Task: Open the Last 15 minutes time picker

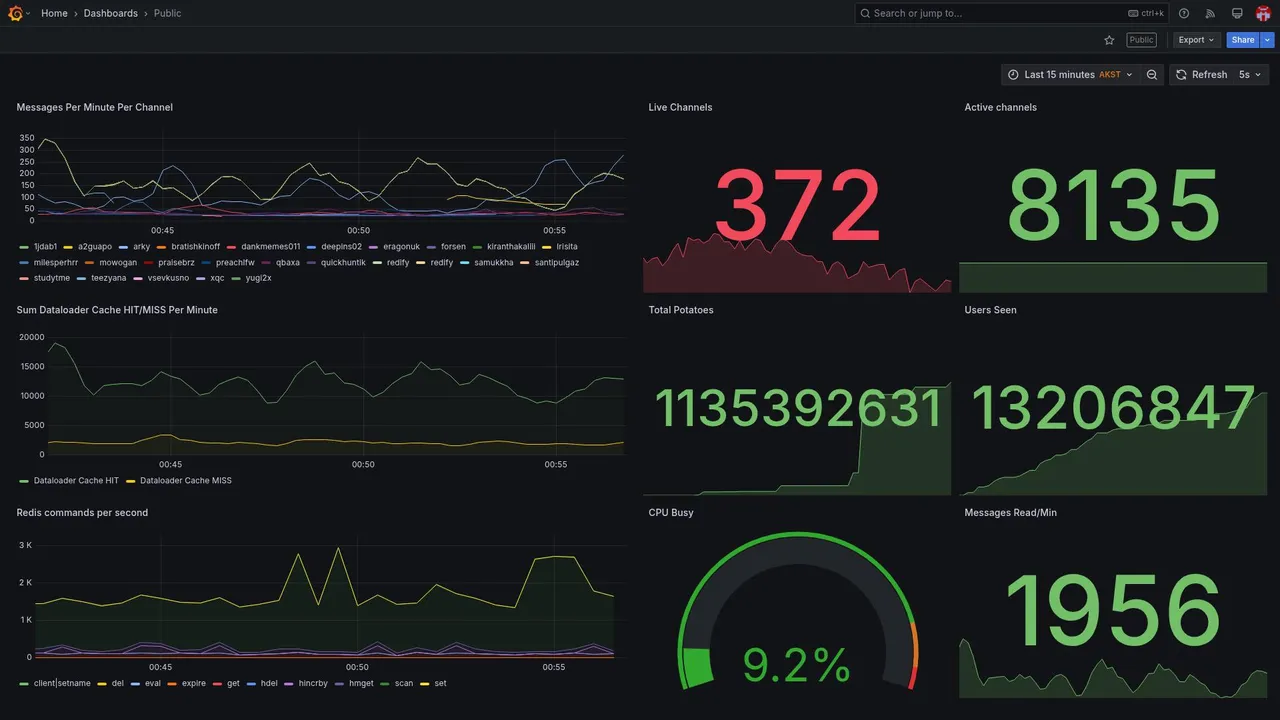Action: pos(1070,75)
